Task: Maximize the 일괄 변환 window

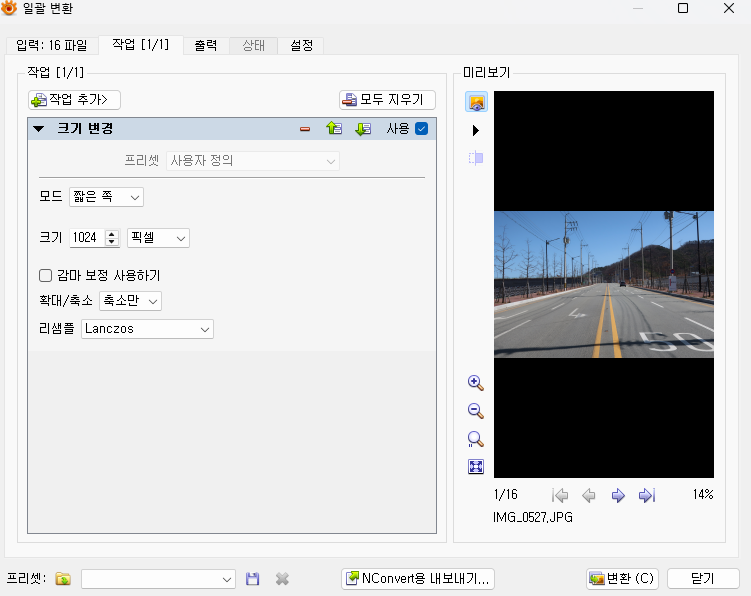Action: click(683, 8)
